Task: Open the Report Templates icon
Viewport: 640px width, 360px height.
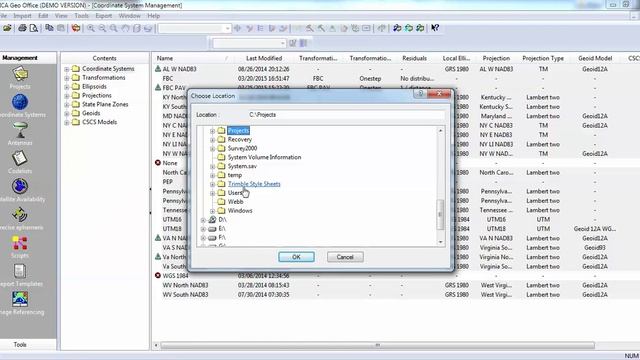Action: [x=20, y=271]
